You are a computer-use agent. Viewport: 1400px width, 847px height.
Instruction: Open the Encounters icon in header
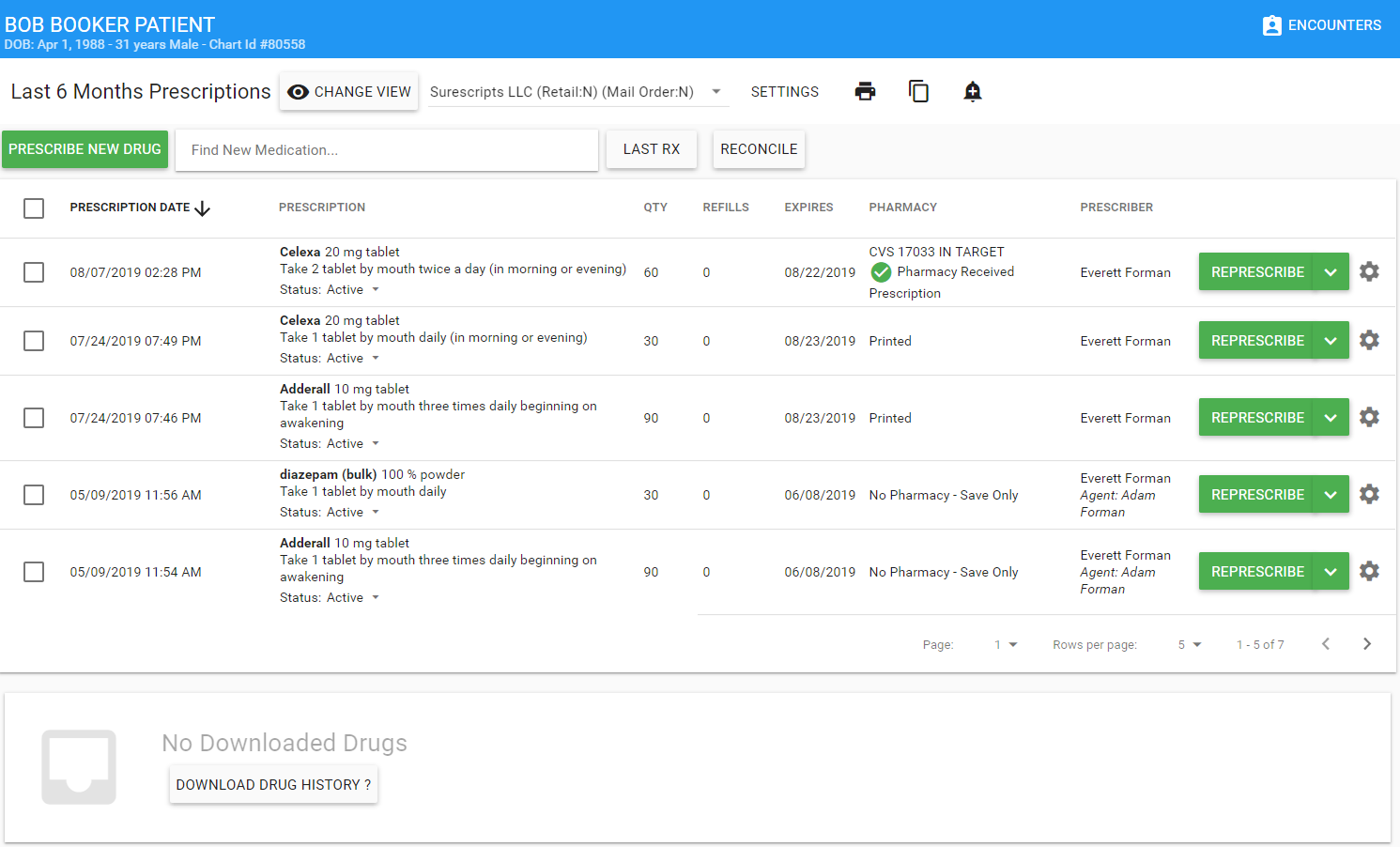pyautogui.click(x=1271, y=25)
